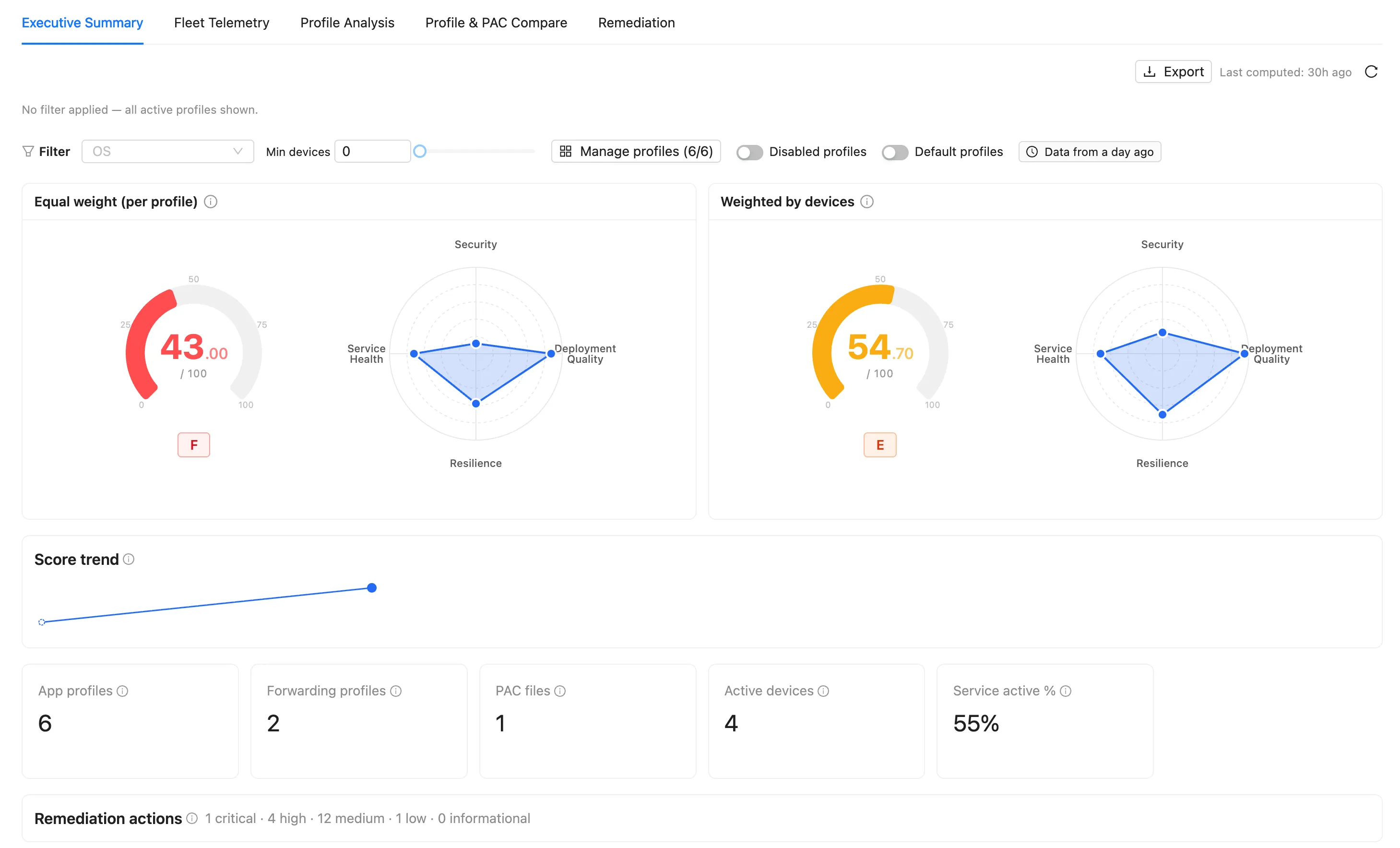Click the Min devices slider handle
The width and height of the screenshot is (1400, 848).
point(420,151)
